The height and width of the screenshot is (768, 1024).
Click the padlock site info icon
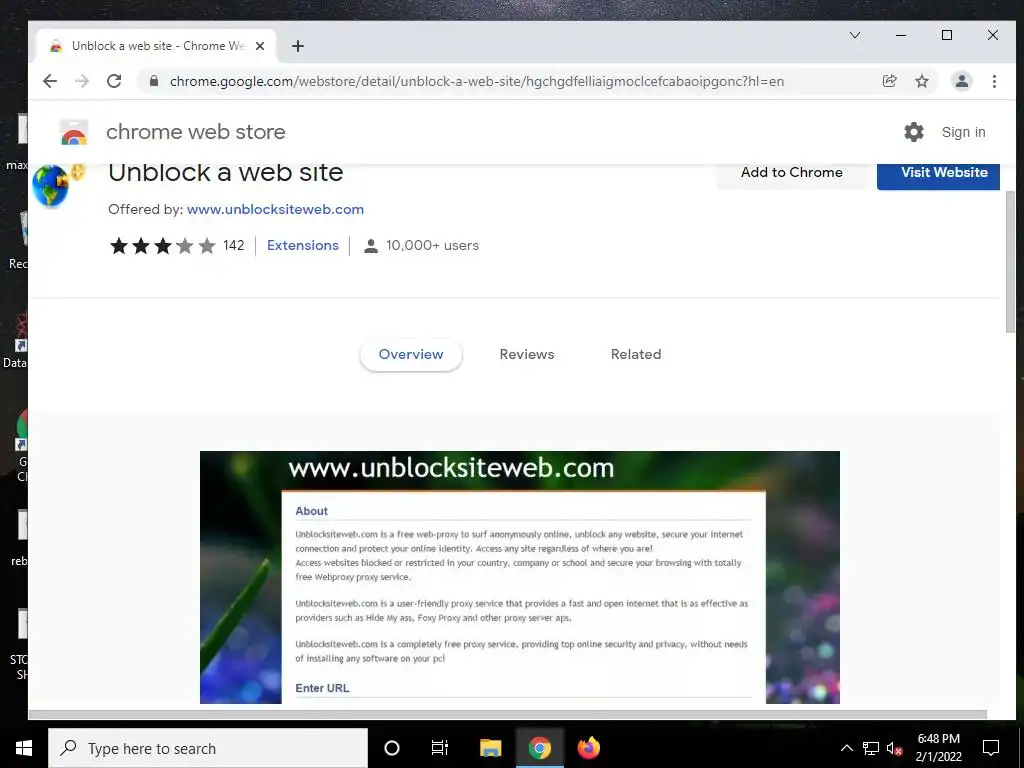point(154,81)
